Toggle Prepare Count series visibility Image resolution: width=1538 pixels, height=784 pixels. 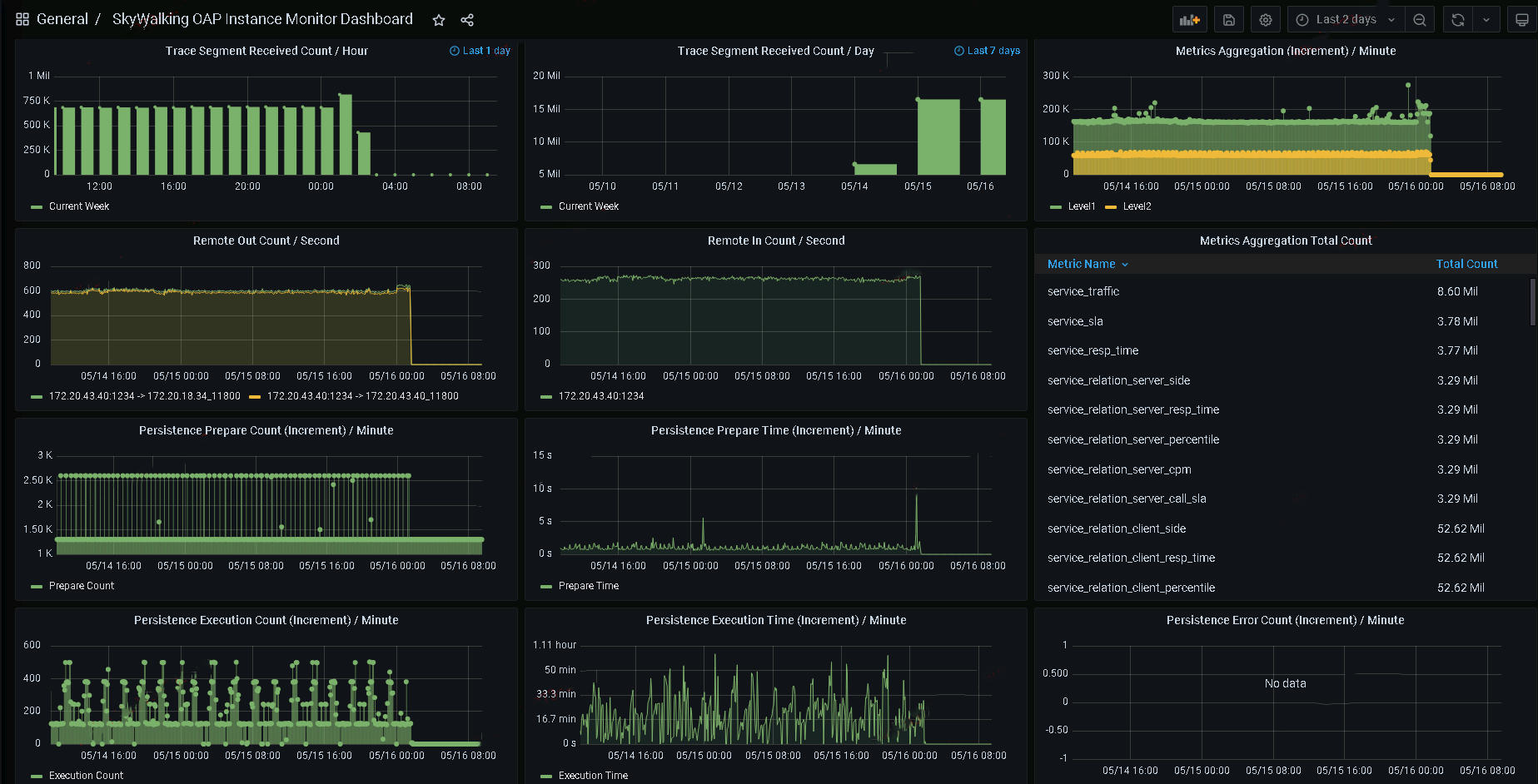click(x=82, y=586)
